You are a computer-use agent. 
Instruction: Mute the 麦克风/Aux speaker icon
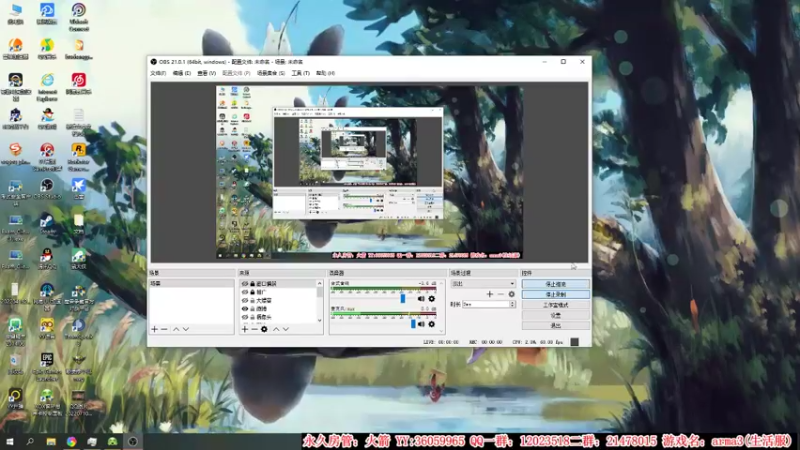pyautogui.click(x=421, y=324)
